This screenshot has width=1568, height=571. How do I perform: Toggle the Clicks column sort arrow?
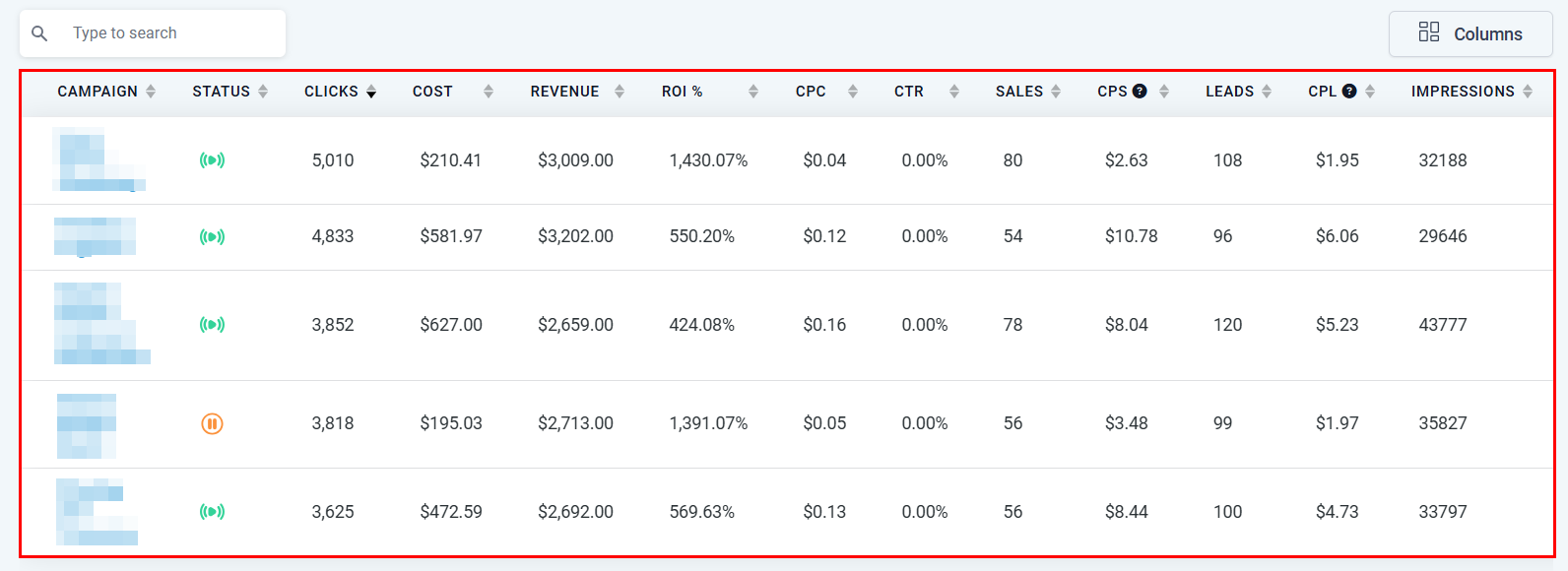(371, 92)
